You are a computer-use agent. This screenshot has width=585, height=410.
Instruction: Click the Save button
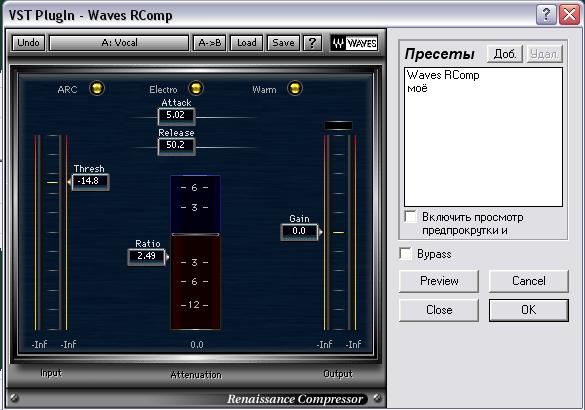pyautogui.click(x=283, y=43)
